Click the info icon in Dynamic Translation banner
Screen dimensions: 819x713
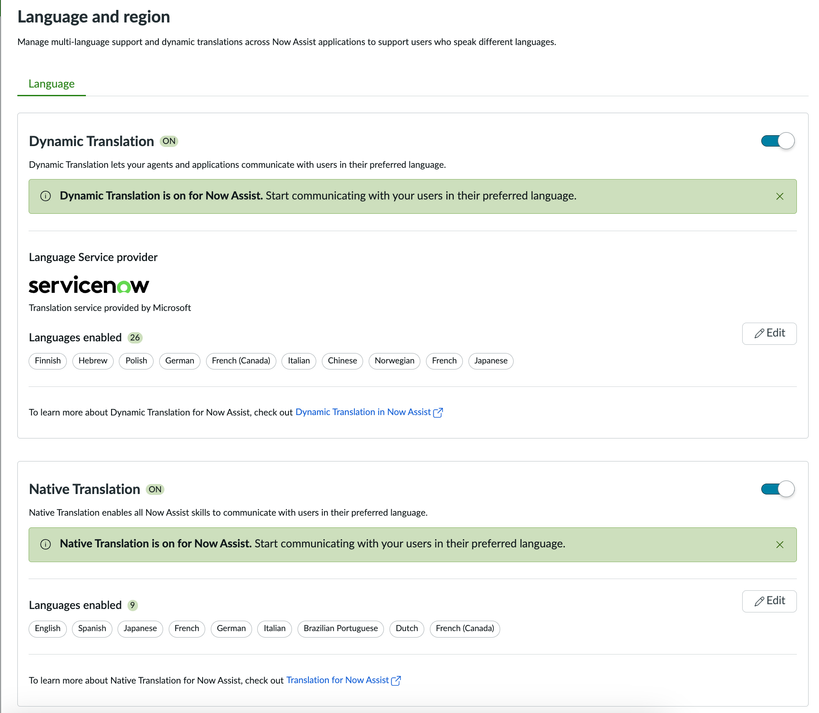point(45,196)
